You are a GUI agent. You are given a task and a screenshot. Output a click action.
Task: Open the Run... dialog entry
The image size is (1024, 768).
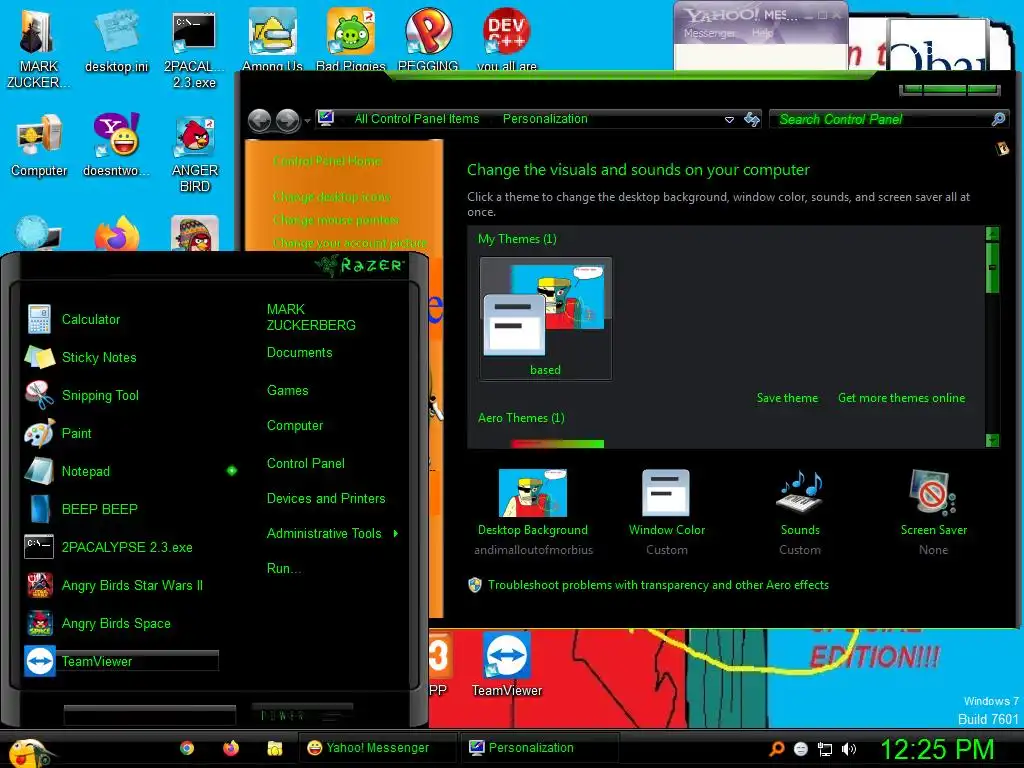tap(283, 568)
